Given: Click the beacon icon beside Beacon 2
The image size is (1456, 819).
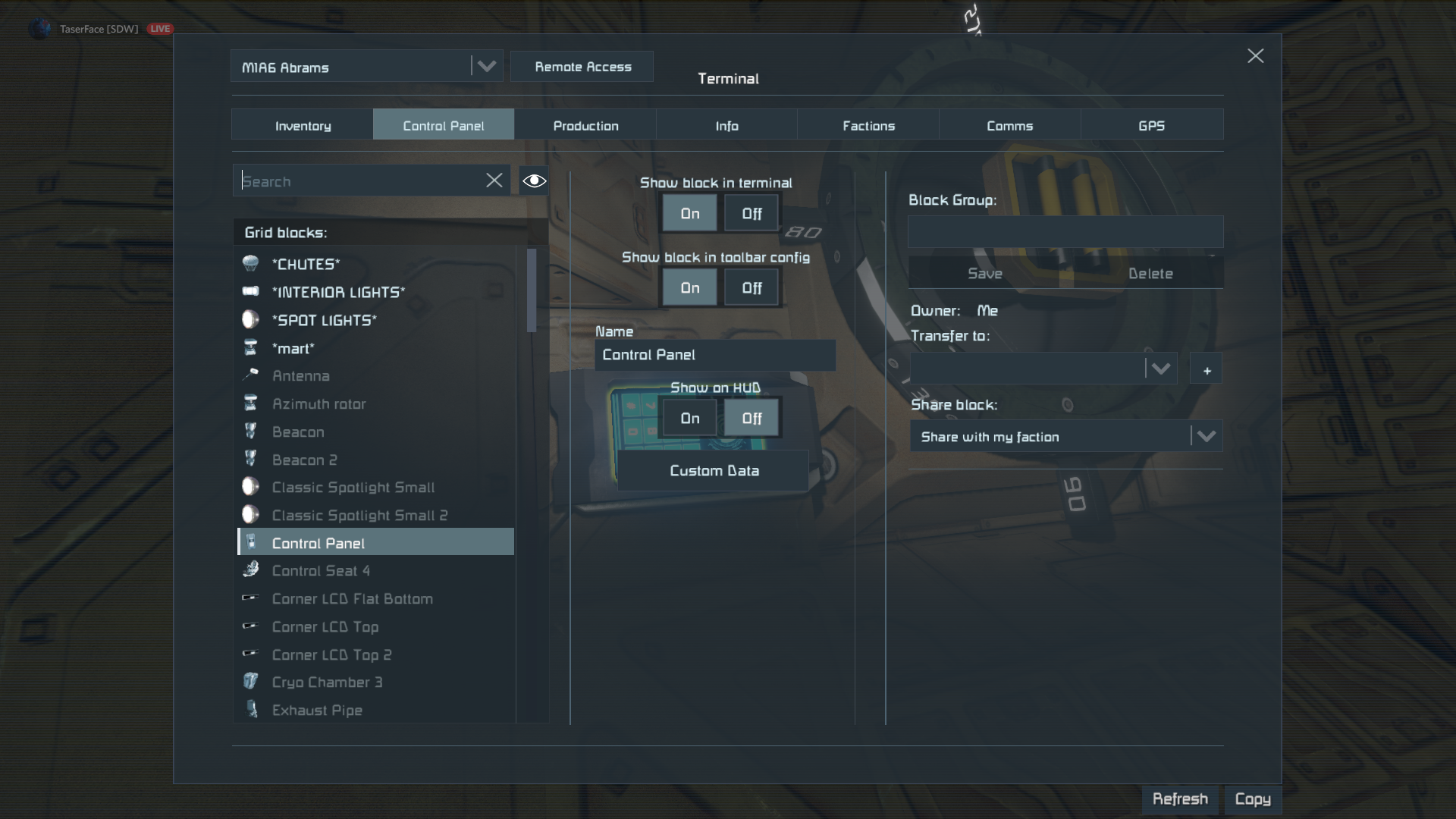Looking at the screenshot, I should (x=250, y=460).
